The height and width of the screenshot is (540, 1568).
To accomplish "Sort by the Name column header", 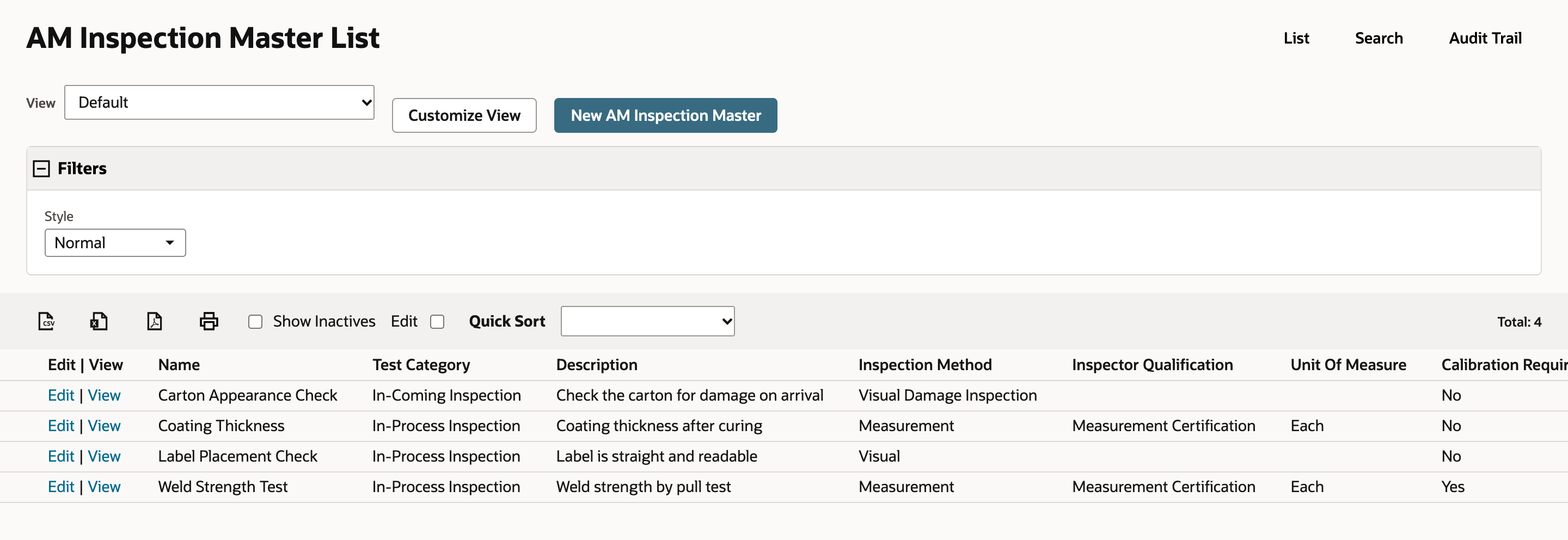I will click(x=179, y=365).
